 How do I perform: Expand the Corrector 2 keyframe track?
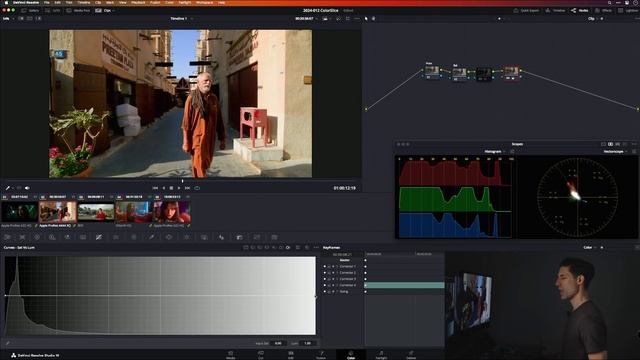[x=337, y=273]
